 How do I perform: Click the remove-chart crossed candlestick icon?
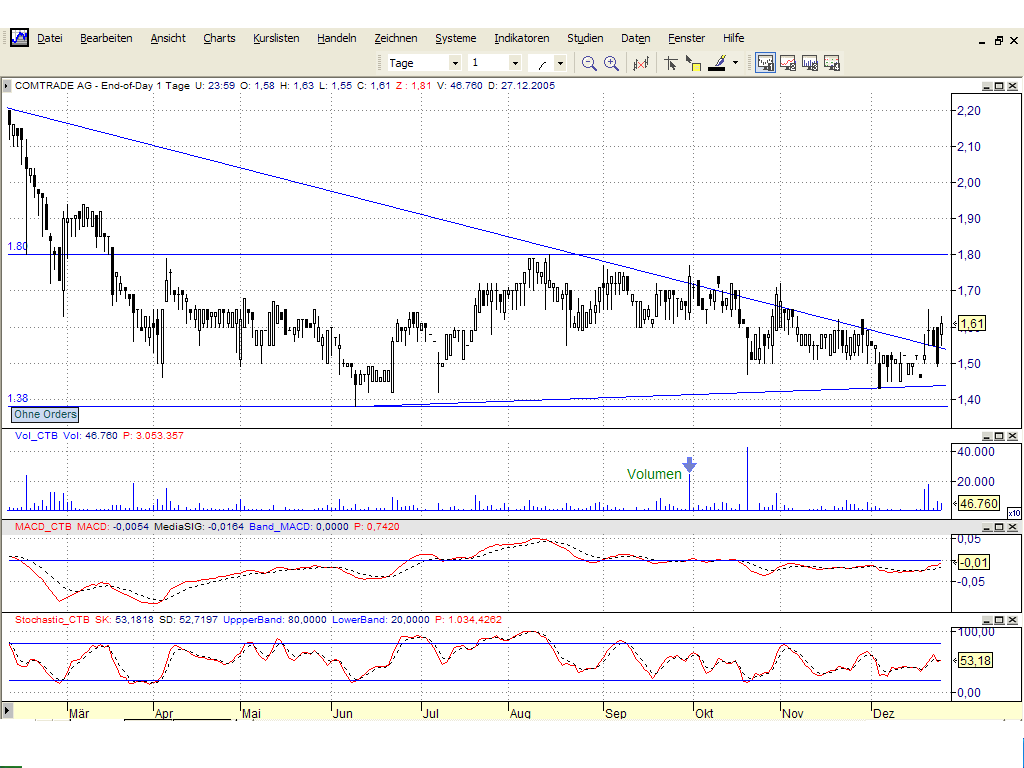pyautogui.click(x=641, y=62)
